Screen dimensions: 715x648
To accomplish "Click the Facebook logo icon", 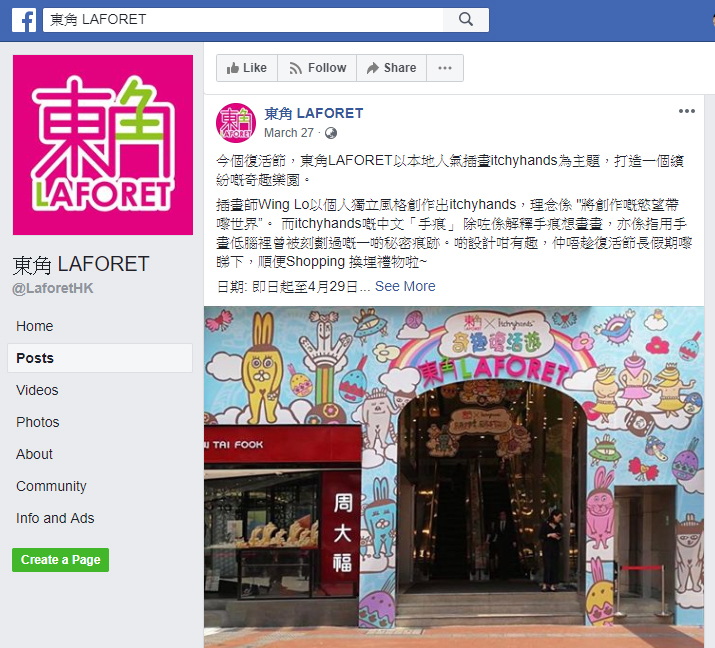I will [24, 20].
